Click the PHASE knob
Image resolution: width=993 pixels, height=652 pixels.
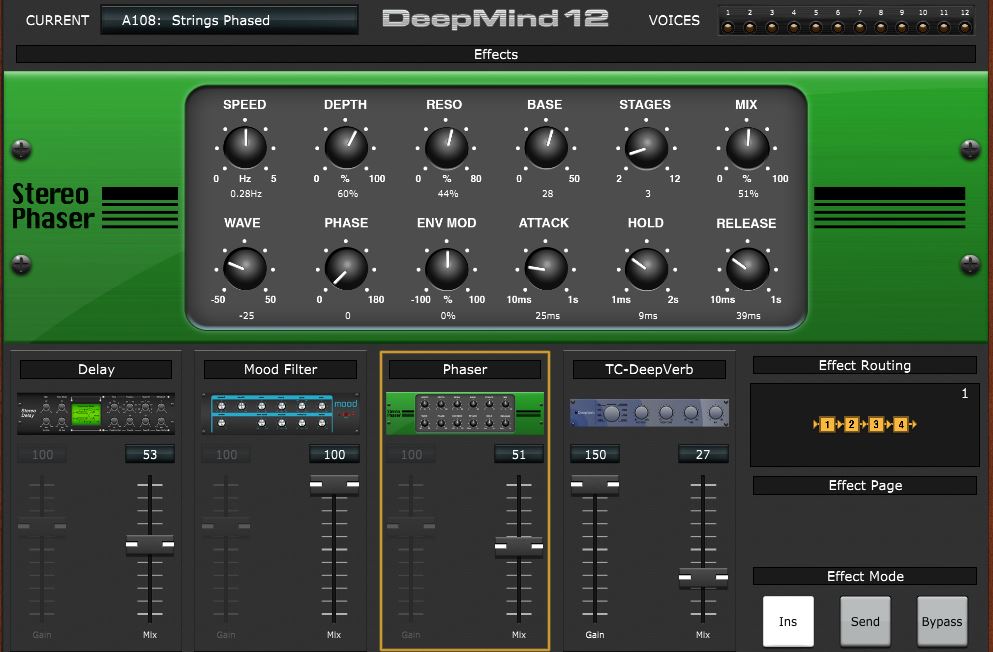point(346,268)
